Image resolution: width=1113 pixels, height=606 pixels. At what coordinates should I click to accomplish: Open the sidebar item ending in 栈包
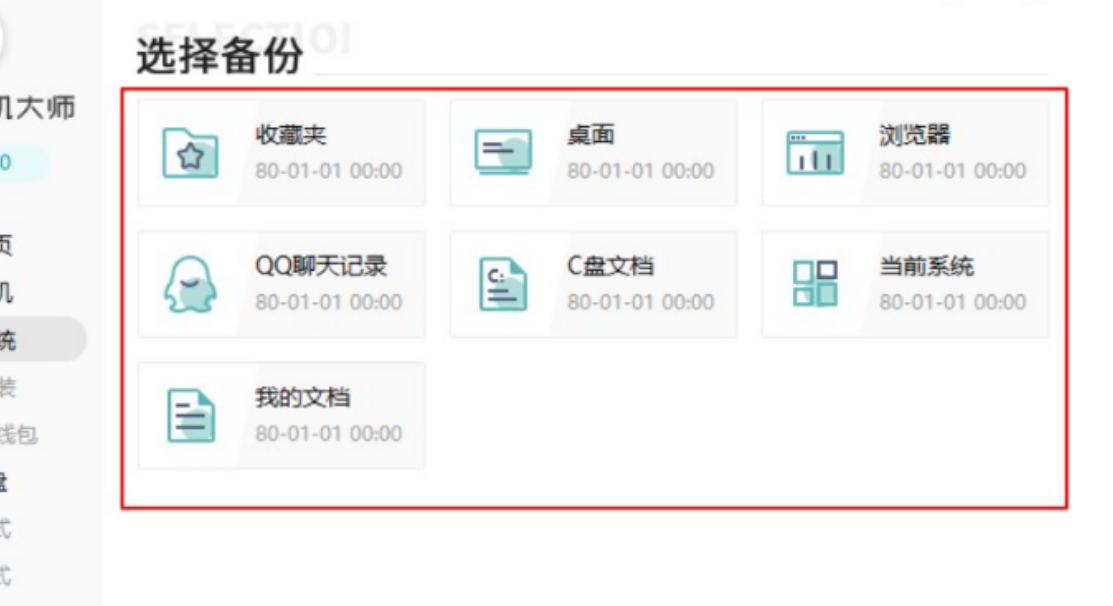point(18,434)
